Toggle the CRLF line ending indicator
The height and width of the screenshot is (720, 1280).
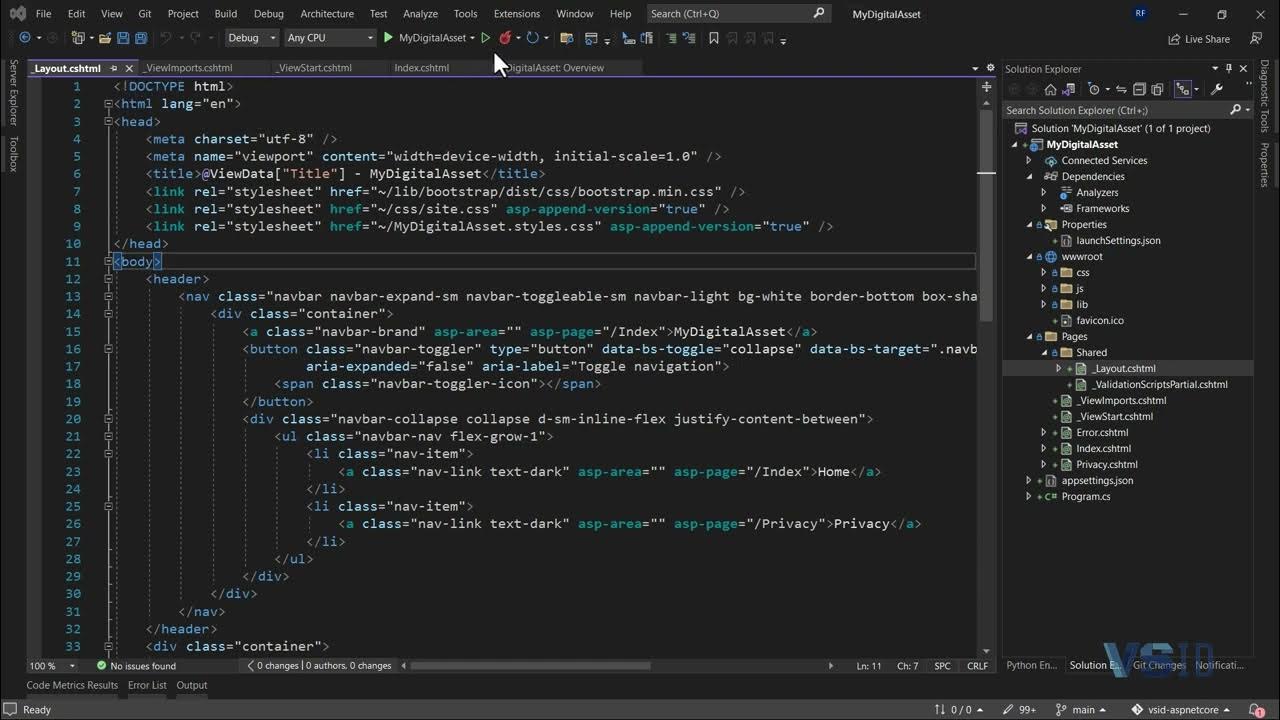click(x=977, y=665)
